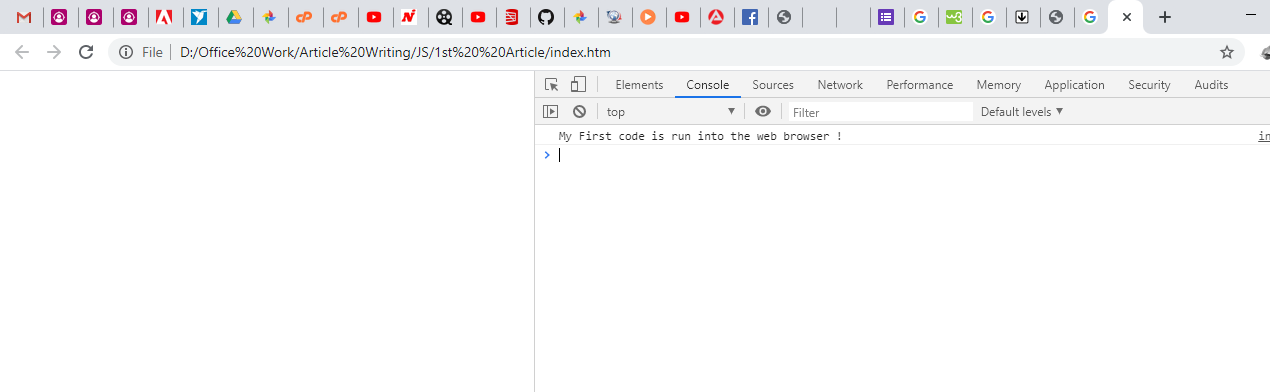The width and height of the screenshot is (1270, 392).
Task: Show the console sidebar
Action: pyautogui.click(x=550, y=112)
